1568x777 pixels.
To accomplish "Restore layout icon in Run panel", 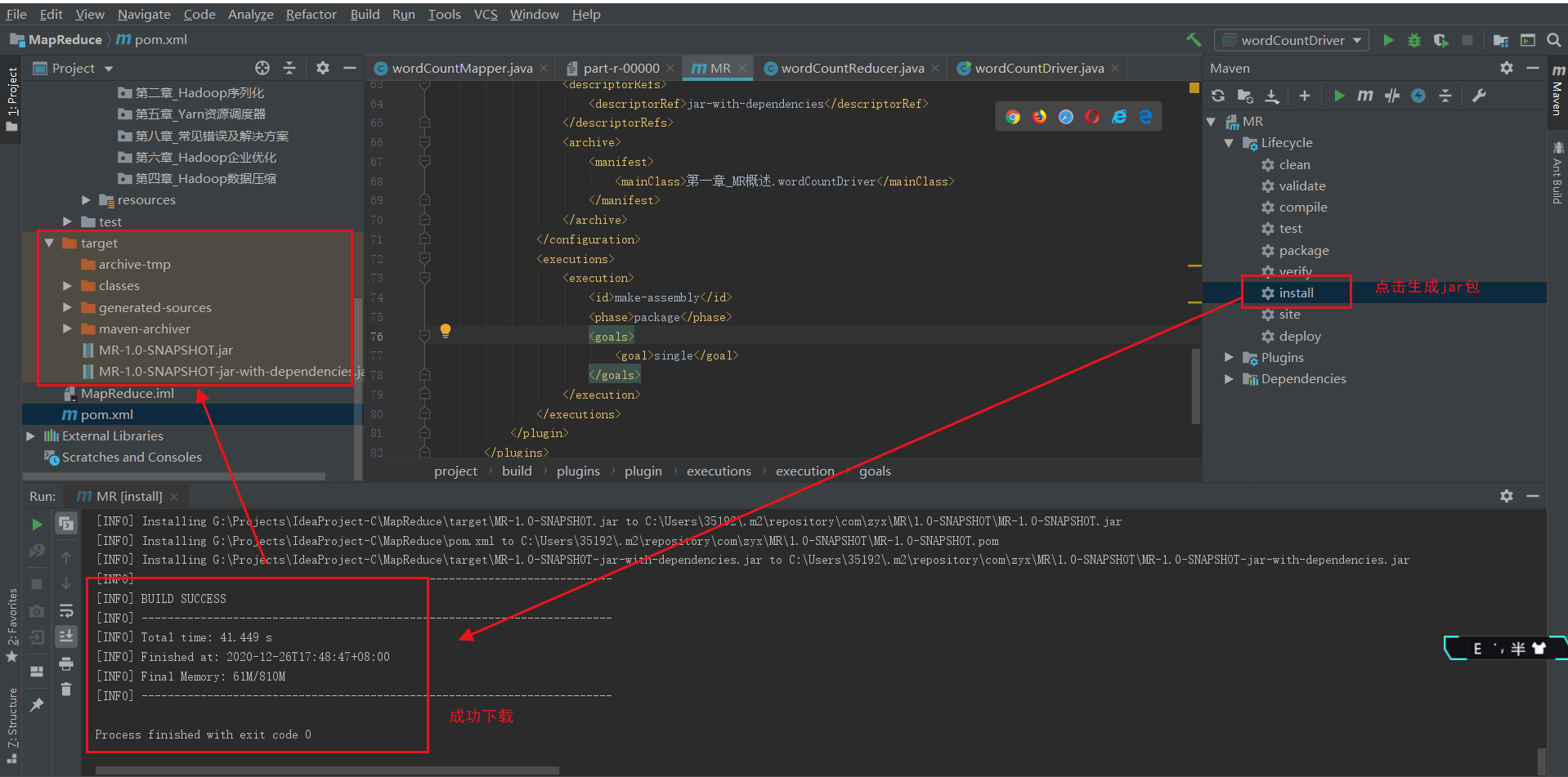I will tap(37, 671).
